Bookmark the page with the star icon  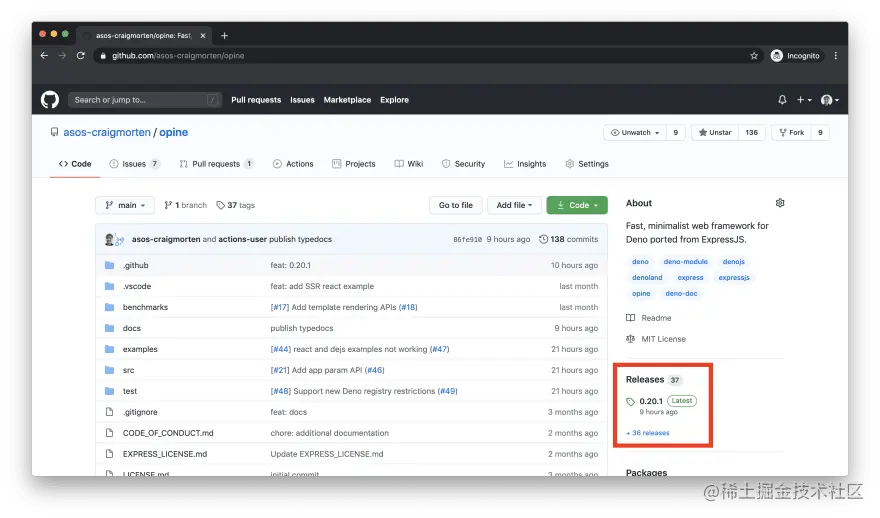point(754,56)
